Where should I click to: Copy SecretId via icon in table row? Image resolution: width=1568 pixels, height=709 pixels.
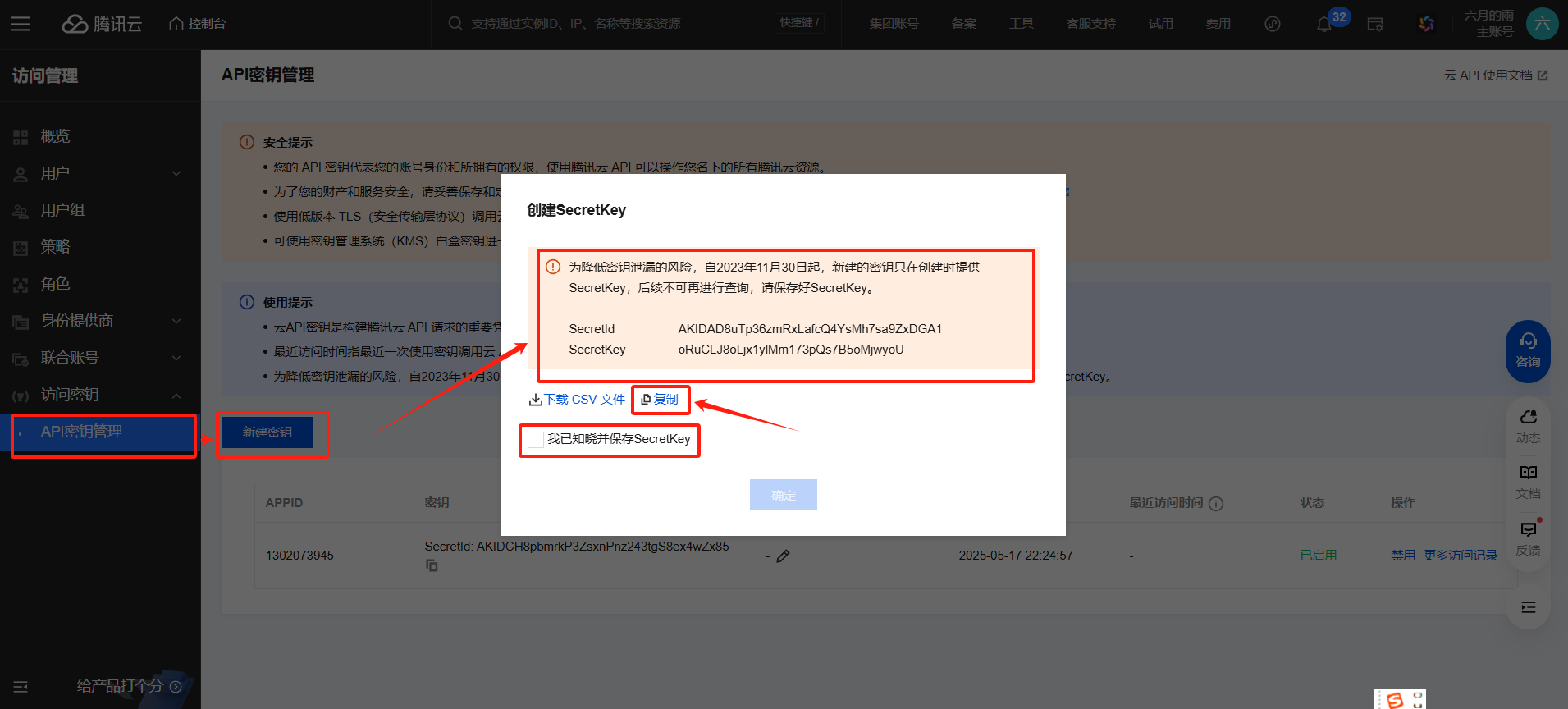coord(432,565)
